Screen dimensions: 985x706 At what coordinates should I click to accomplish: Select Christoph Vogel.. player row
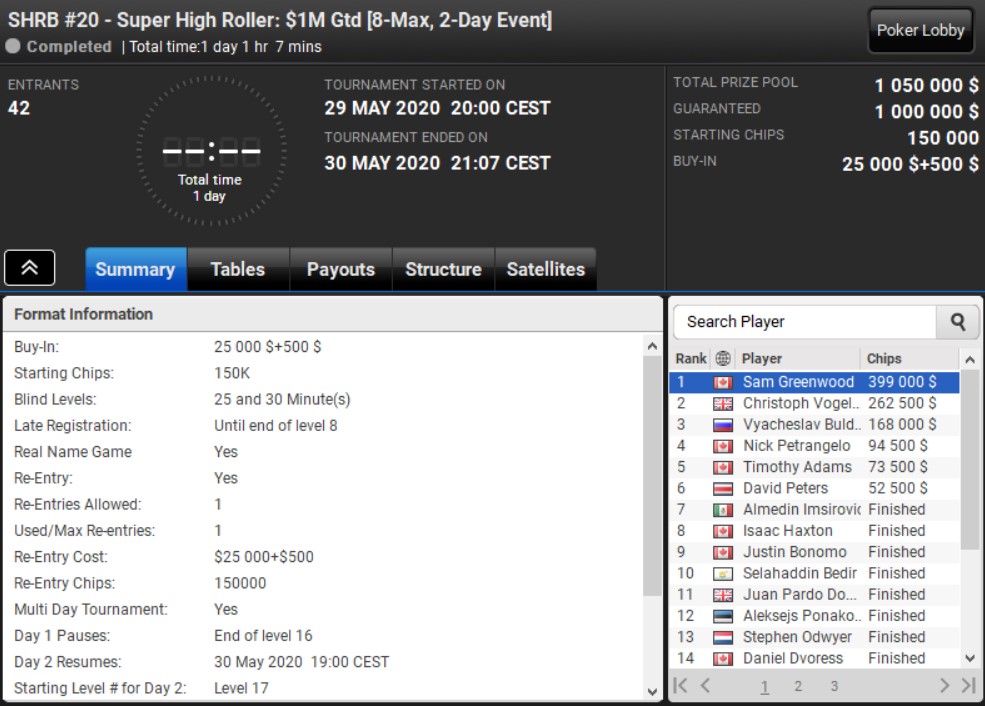[x=814, y=403]
